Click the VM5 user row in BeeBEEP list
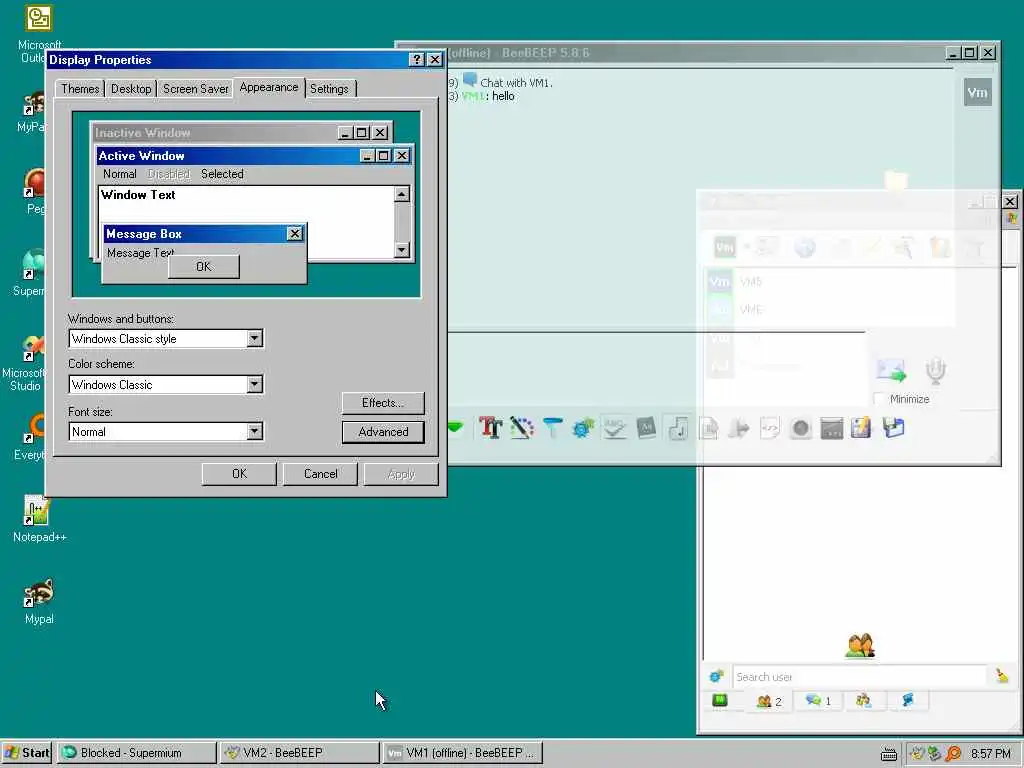1024x768 pixels. click(x=829, y=281)
